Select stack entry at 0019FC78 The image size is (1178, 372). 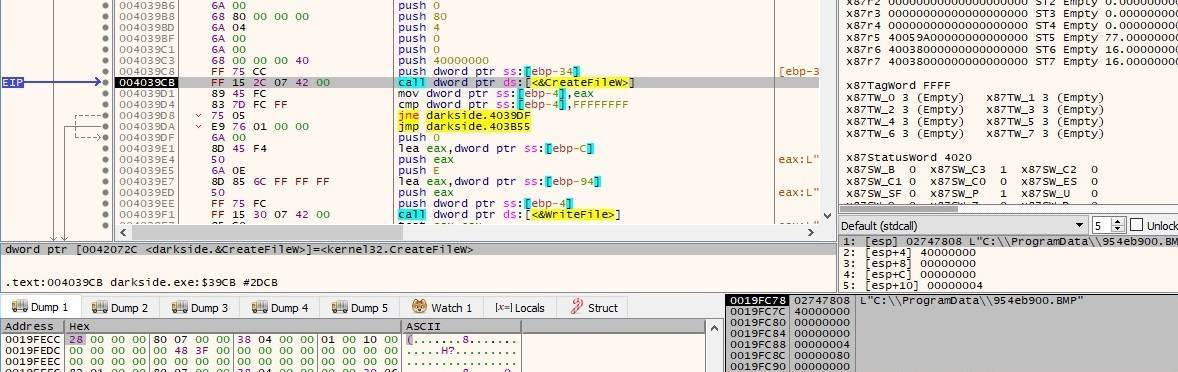point(951,300)
